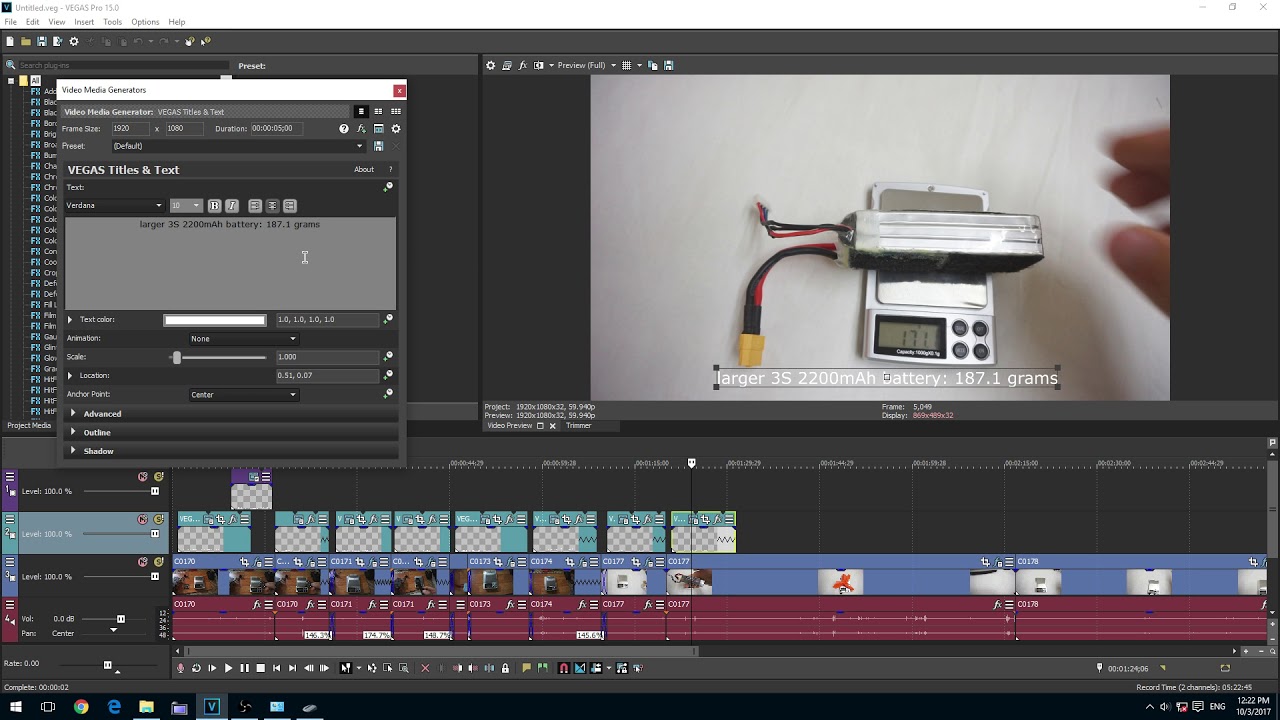Toggle Loop Playback in transport bar

click(196, 668)
